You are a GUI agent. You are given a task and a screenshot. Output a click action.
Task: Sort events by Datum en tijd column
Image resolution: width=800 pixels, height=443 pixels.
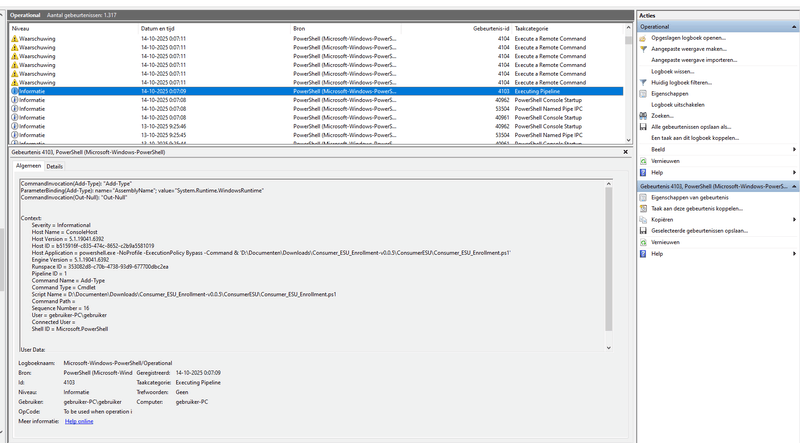click(x=215, y=29)
